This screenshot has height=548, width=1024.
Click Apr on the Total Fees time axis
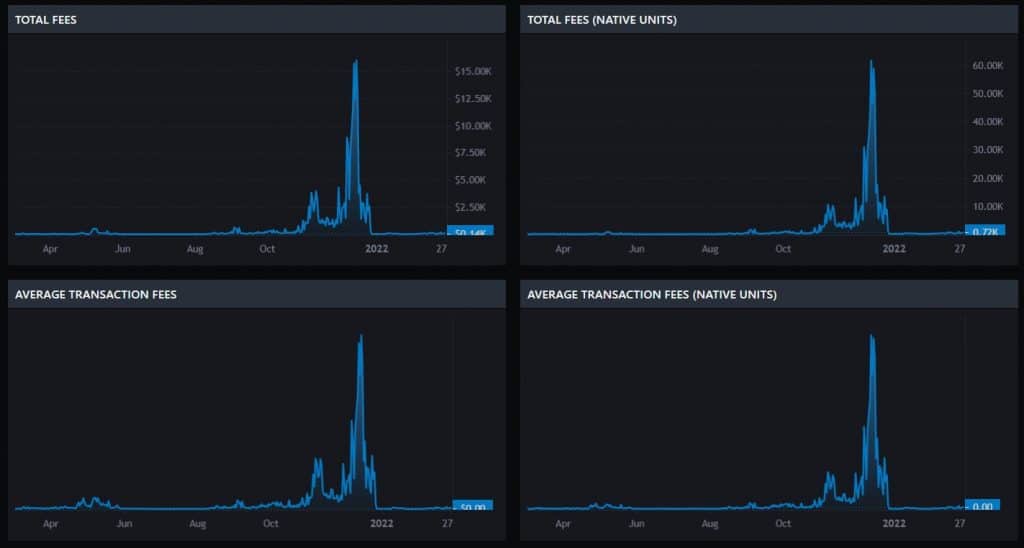[x=50, y=249]
